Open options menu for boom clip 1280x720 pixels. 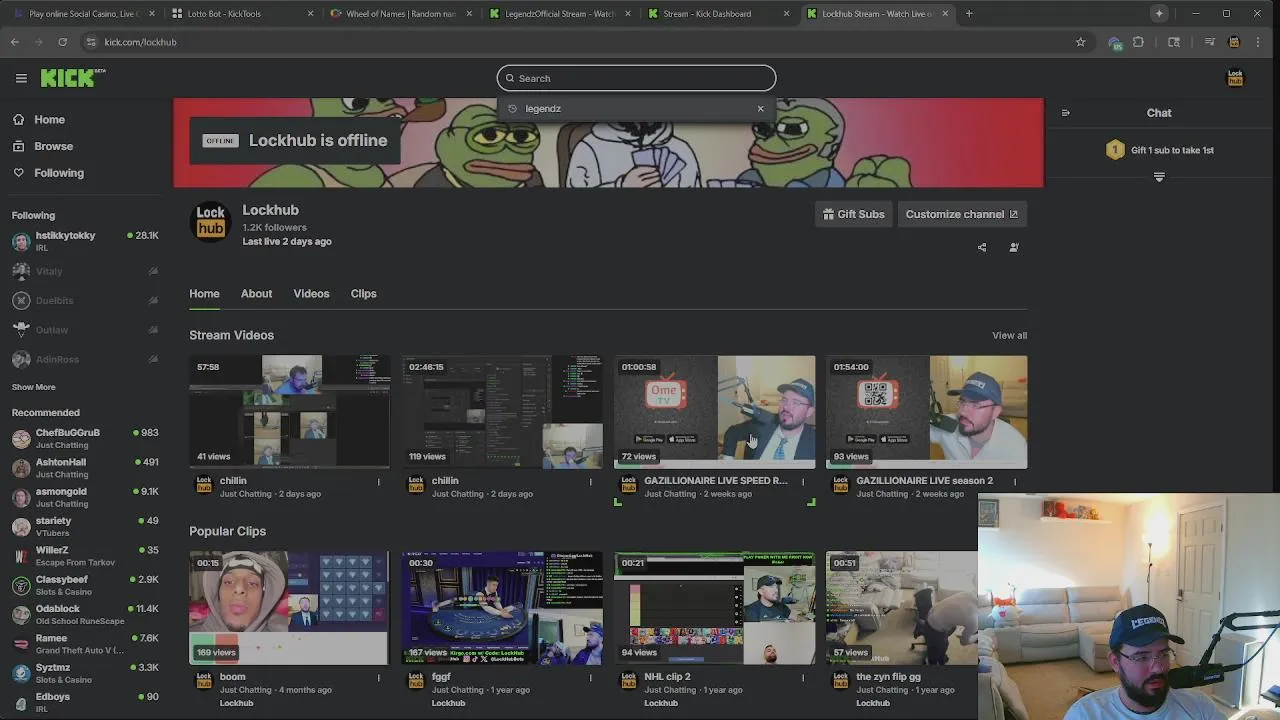click(378, 678)
